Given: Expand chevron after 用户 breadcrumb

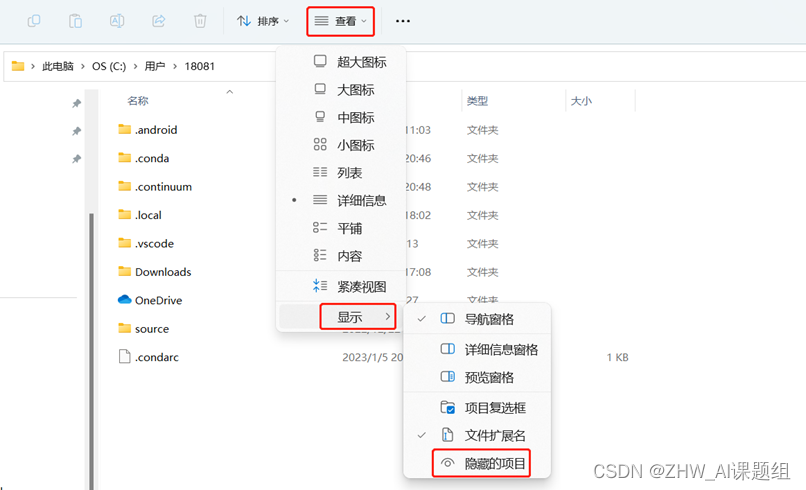Looking at the screenshot, I should pyautogui.click(x=175, y=66).
